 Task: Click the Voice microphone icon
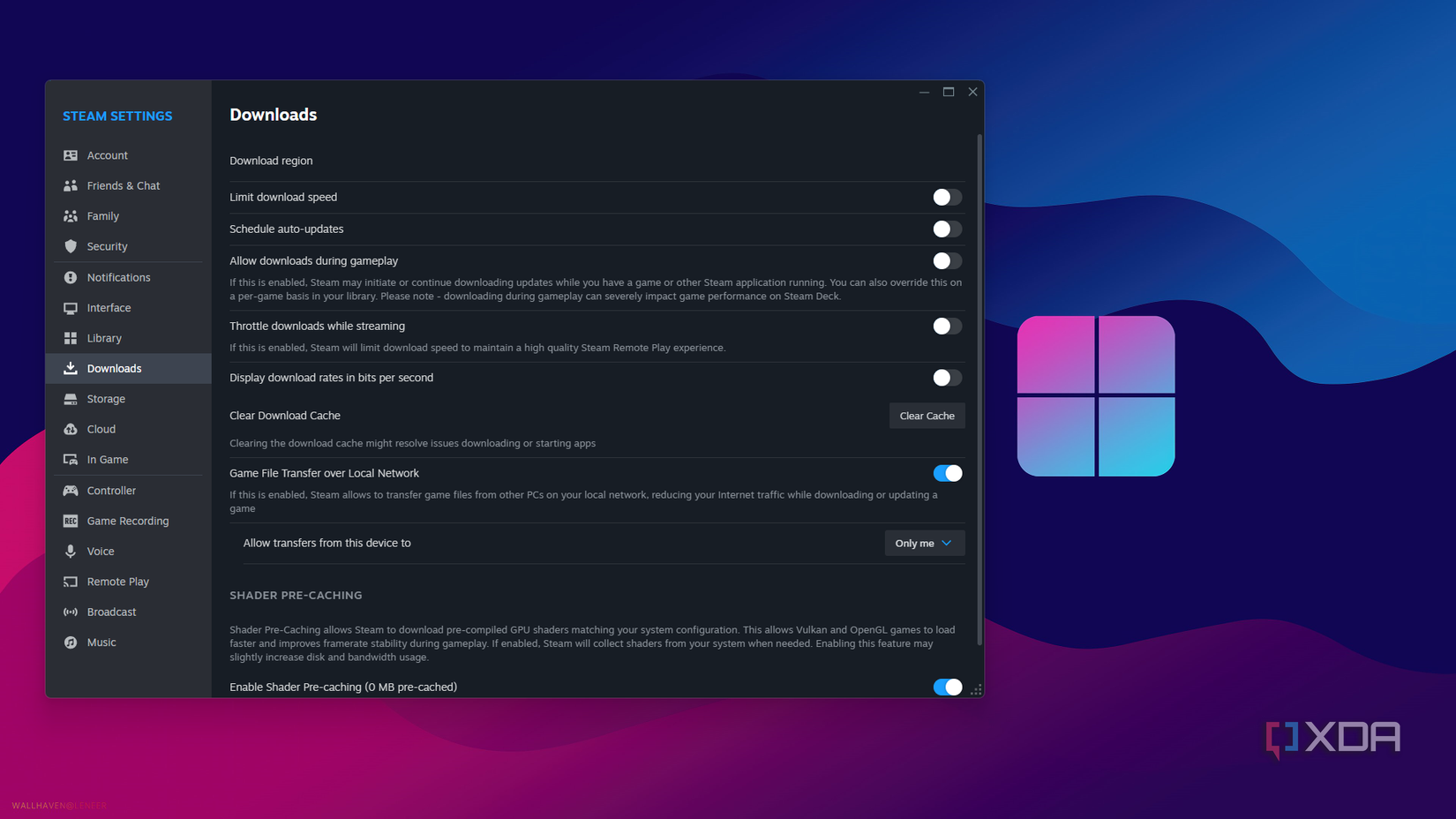71,552
